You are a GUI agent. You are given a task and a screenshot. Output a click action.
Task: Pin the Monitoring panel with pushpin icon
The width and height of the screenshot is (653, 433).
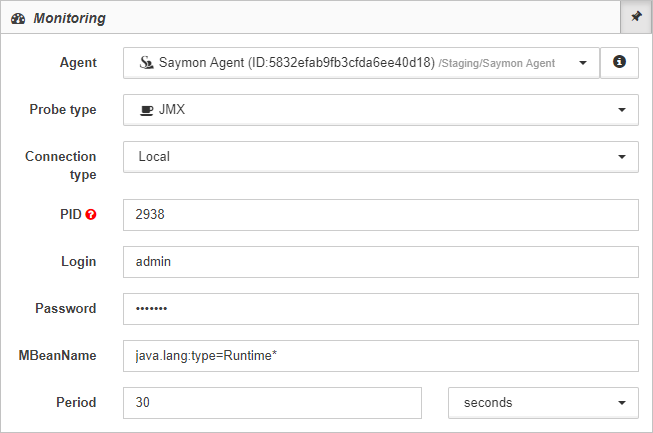click(x=636, y=17)
